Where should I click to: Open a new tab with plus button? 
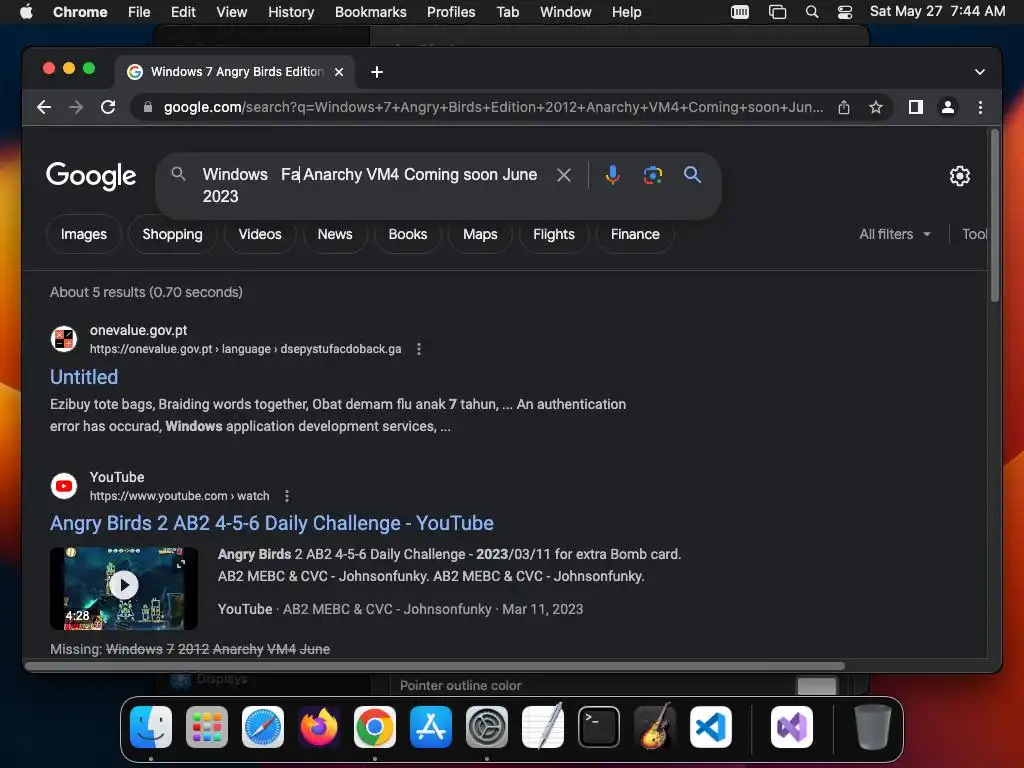[x=377, y=72]
